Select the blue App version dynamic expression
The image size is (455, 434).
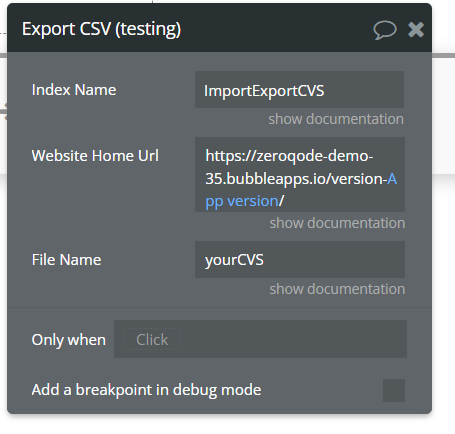[x=242, y=201]
